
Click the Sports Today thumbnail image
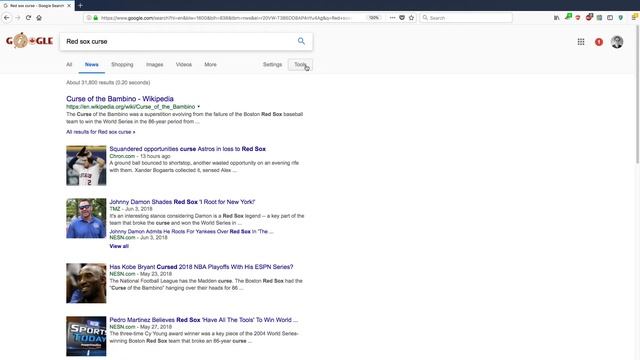pos(86,336)
